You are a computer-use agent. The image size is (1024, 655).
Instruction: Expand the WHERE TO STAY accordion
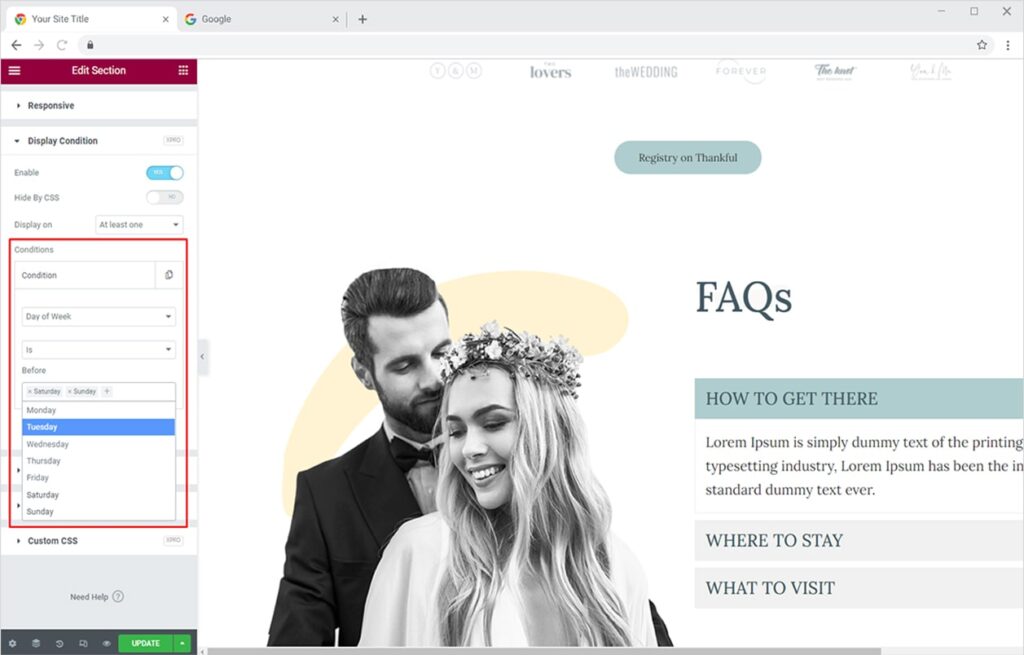[x=774, y=541]
